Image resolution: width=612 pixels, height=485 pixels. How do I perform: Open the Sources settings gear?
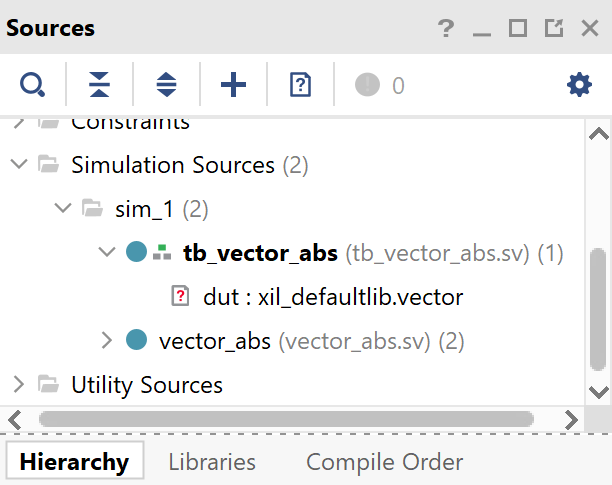coord(579,85)
